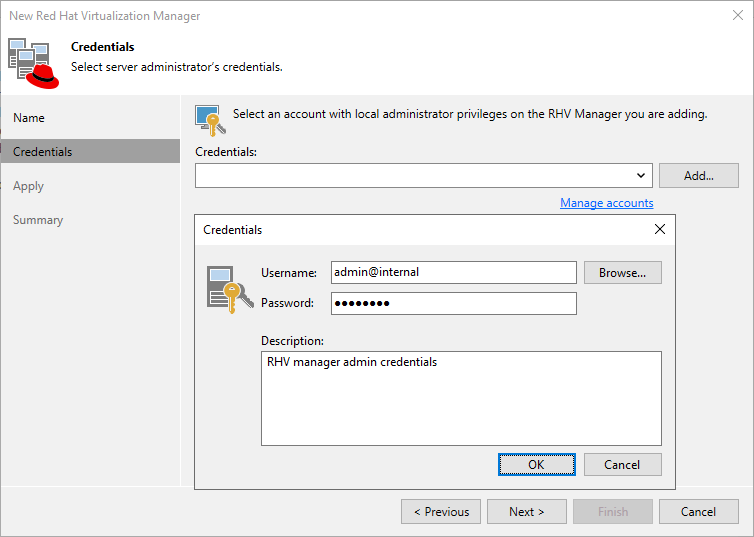Confirm credentials with OK
This screenshot has width=754, height=537.
pos(536,464)
